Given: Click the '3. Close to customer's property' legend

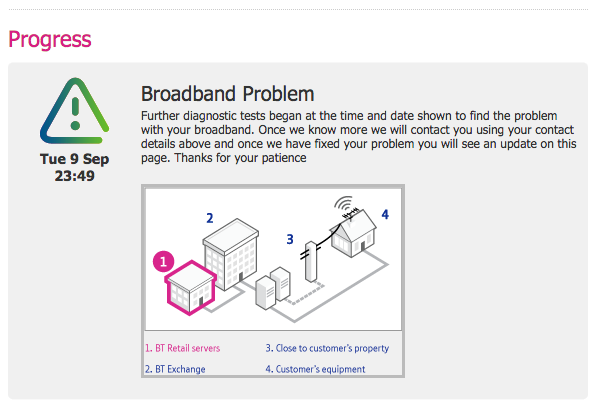Looking at the screenshot, I should 327,348.
